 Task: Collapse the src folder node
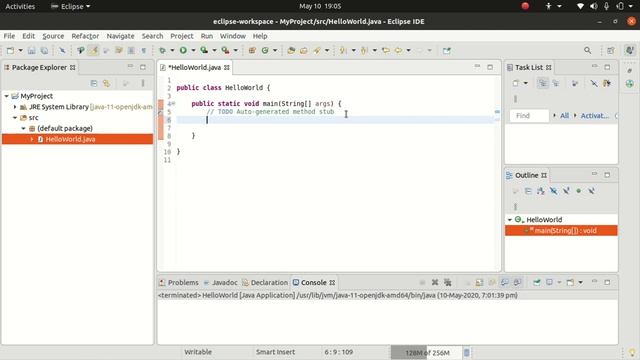coord(15,118)
